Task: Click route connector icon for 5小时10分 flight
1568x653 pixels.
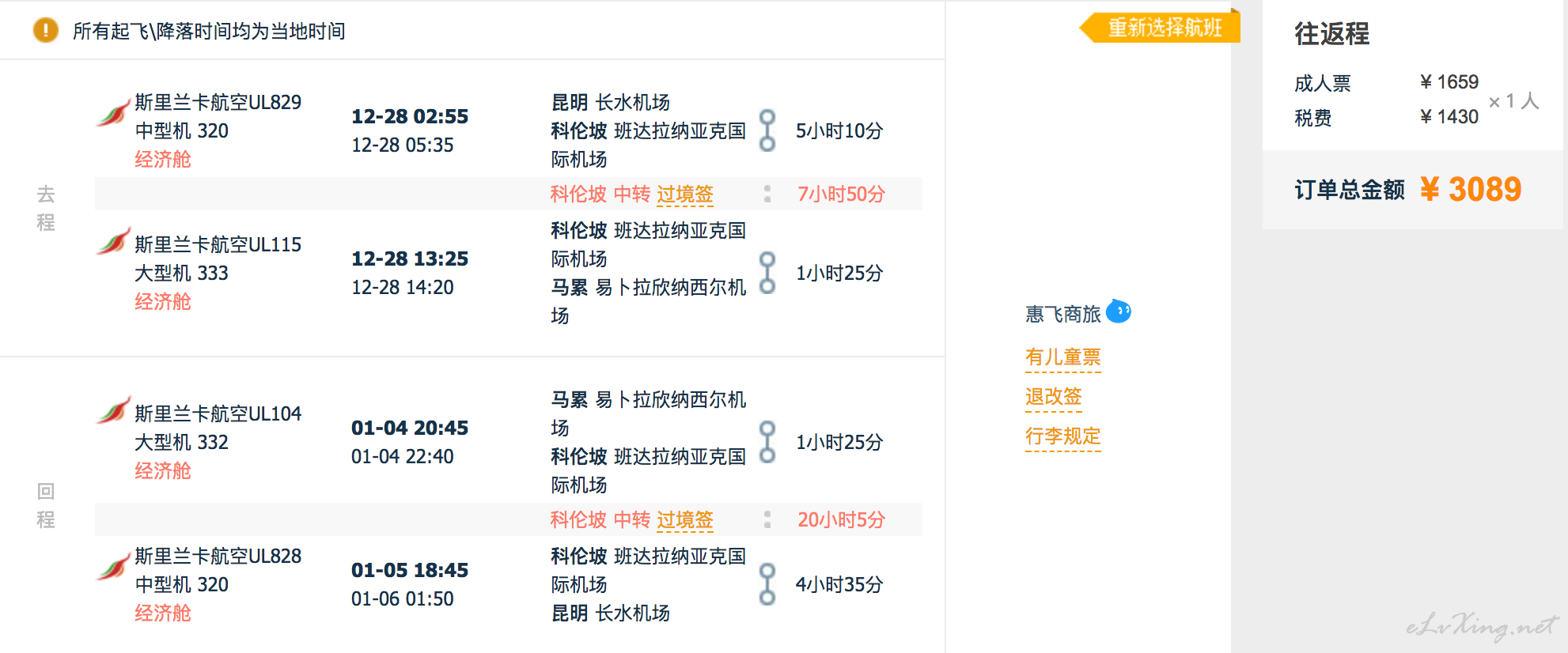Action: (x=767, y=130)
